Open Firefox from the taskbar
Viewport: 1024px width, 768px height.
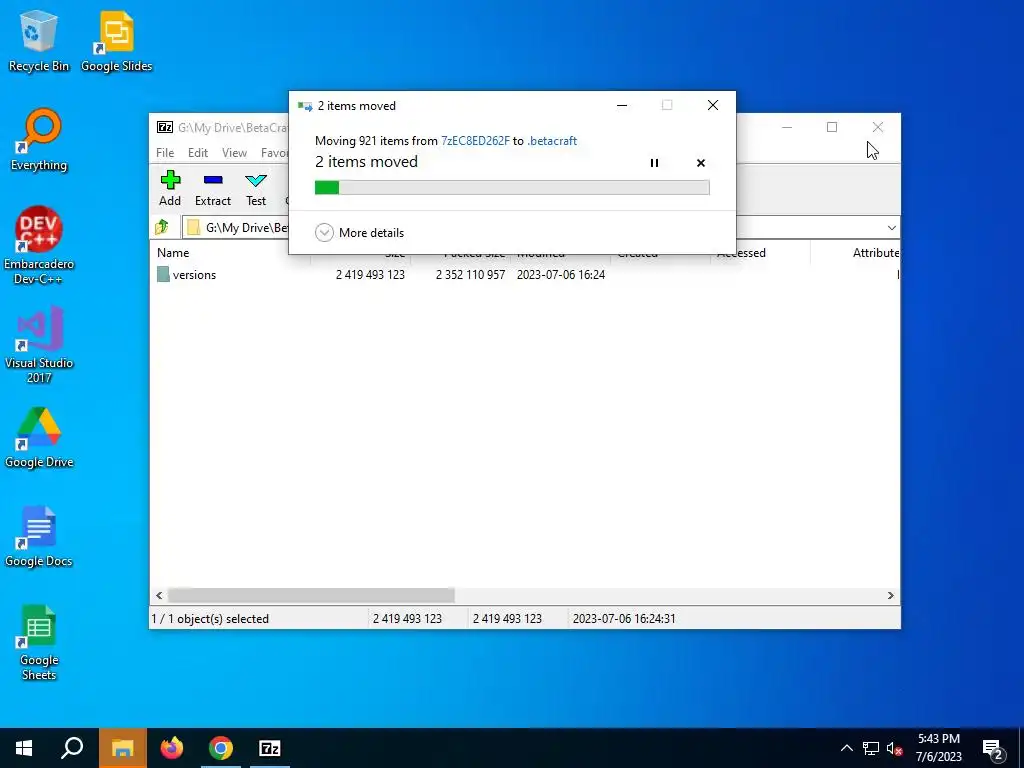pos(172,748)
